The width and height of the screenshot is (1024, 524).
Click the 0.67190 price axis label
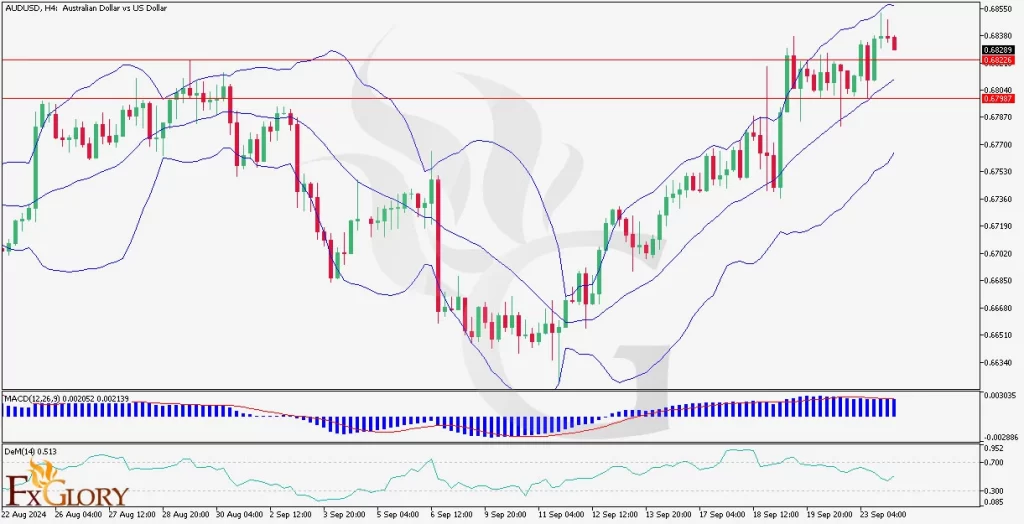[999, 226]
